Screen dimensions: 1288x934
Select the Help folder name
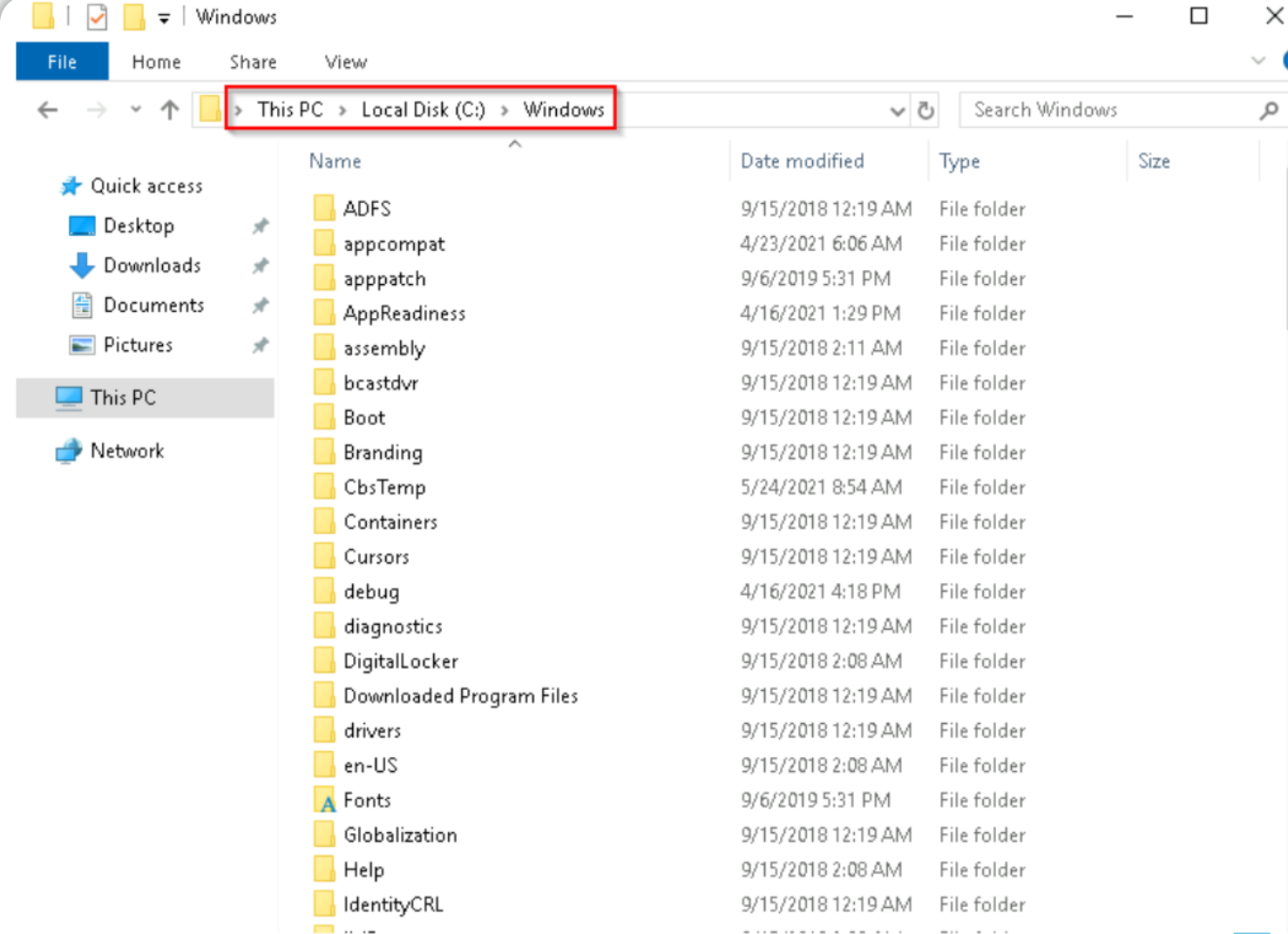[363, 870]
